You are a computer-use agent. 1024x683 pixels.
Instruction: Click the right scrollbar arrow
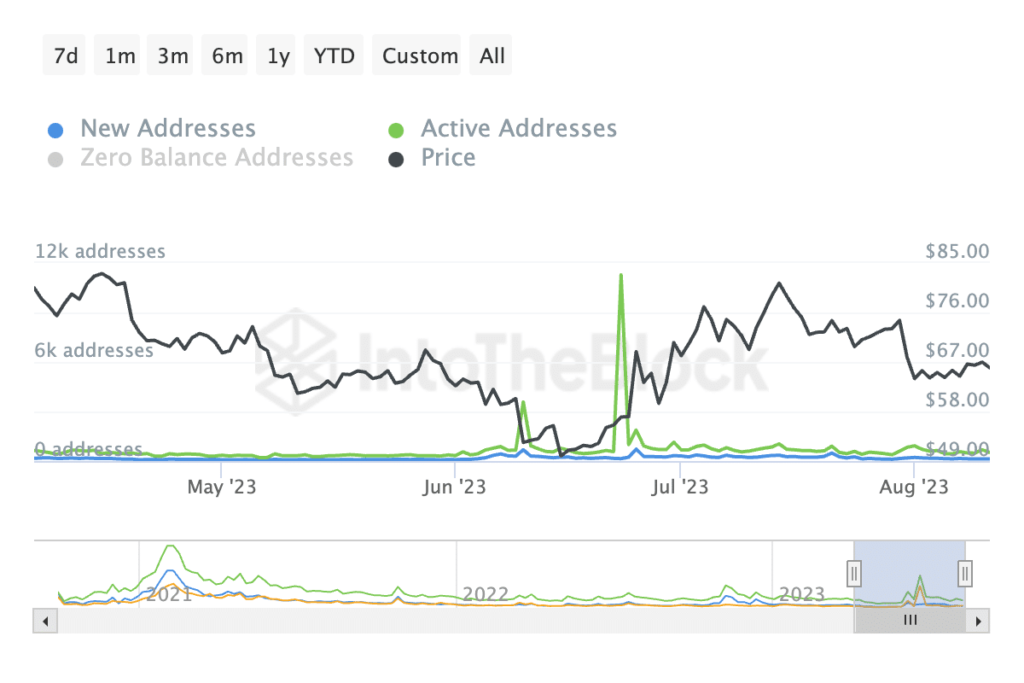[978, 621]
